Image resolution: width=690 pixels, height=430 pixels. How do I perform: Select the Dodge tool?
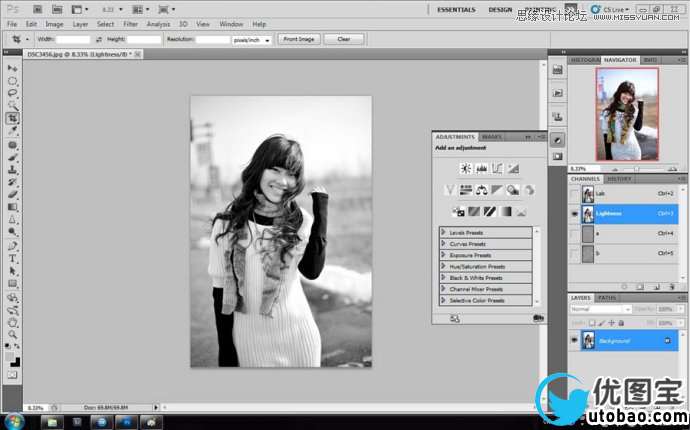[x=12, y=232]
